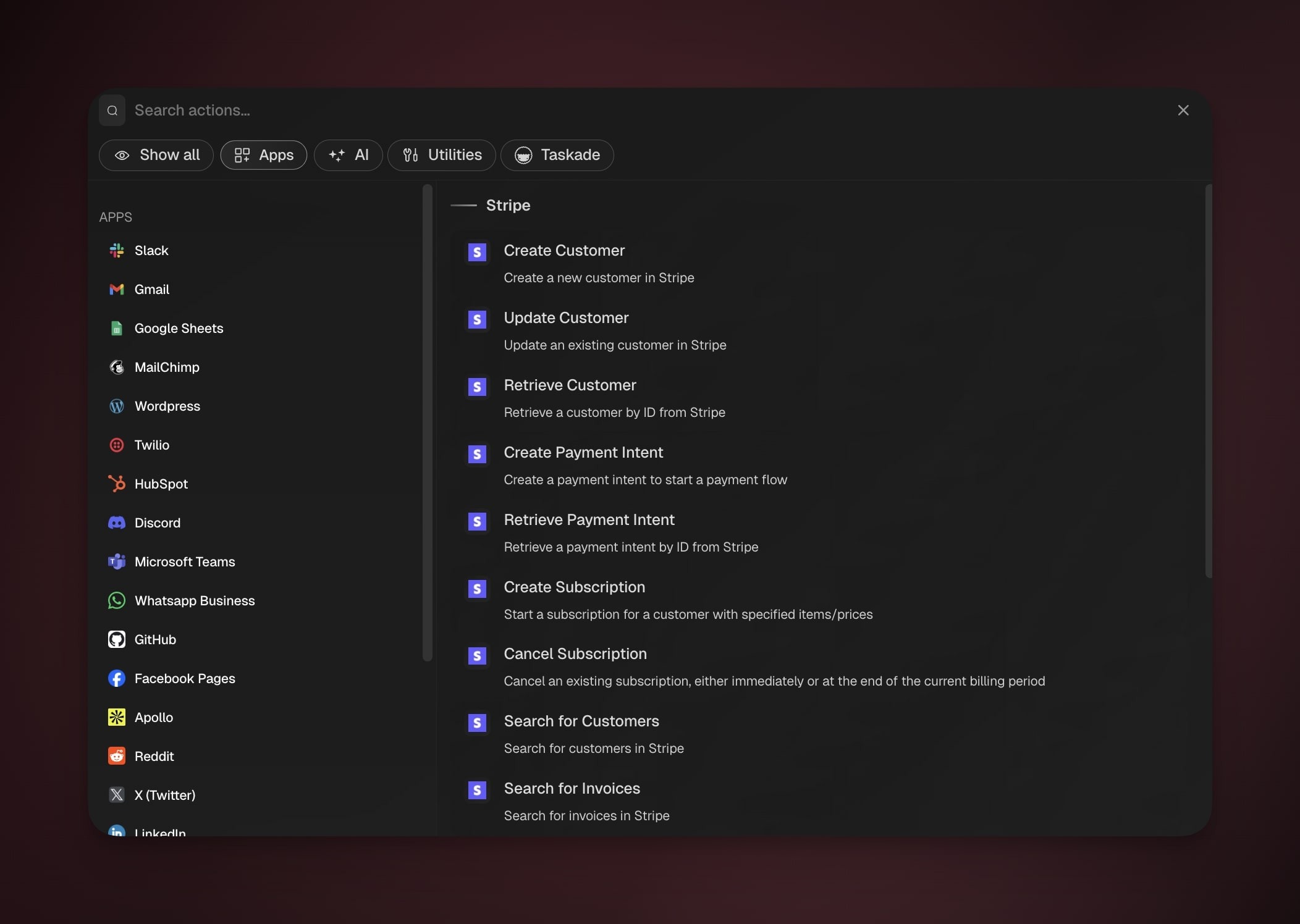Click the actions list vertical scrollbar
The image size is (1300, 924).
click(1208, 380)
